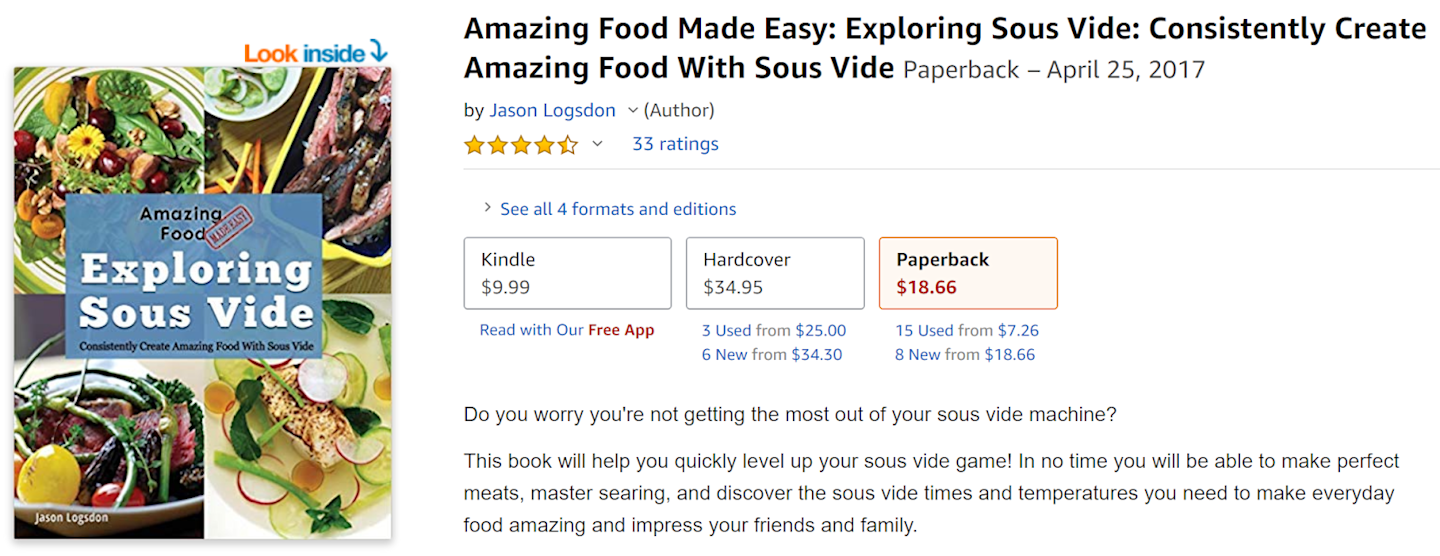View the 33 ratings link

(675, 144)
